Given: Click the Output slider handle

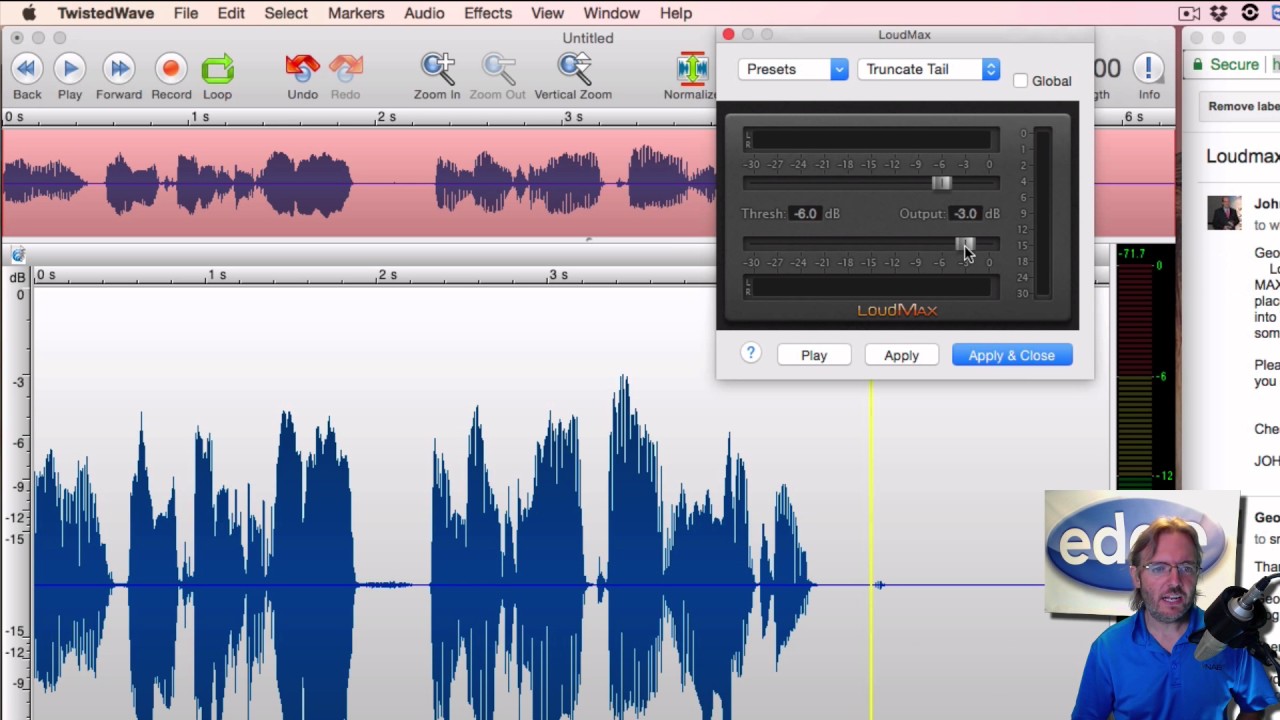Looking at the screenshot, I should [x=964, y=244].
